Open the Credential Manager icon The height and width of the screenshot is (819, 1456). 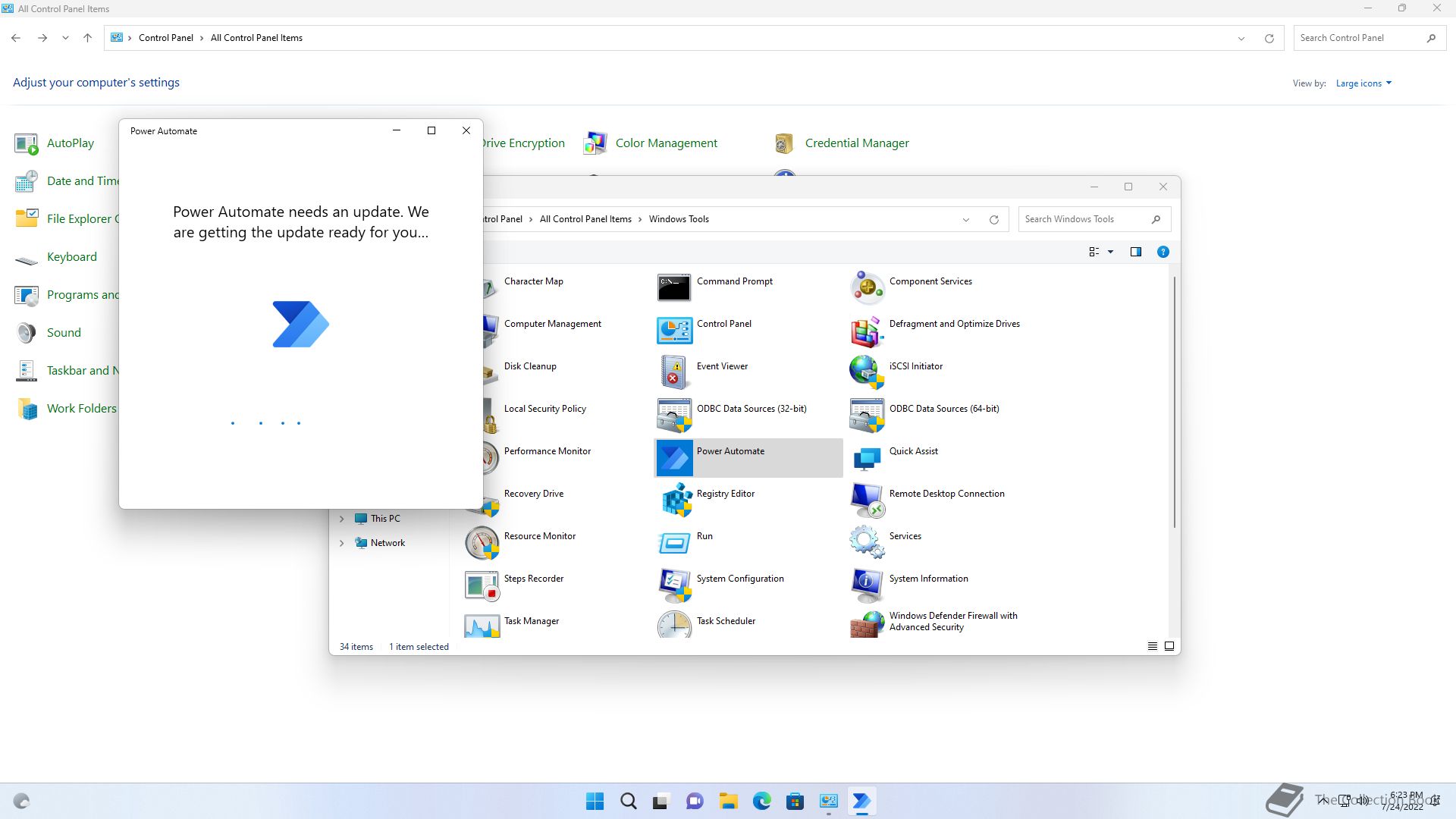[784, 143]
